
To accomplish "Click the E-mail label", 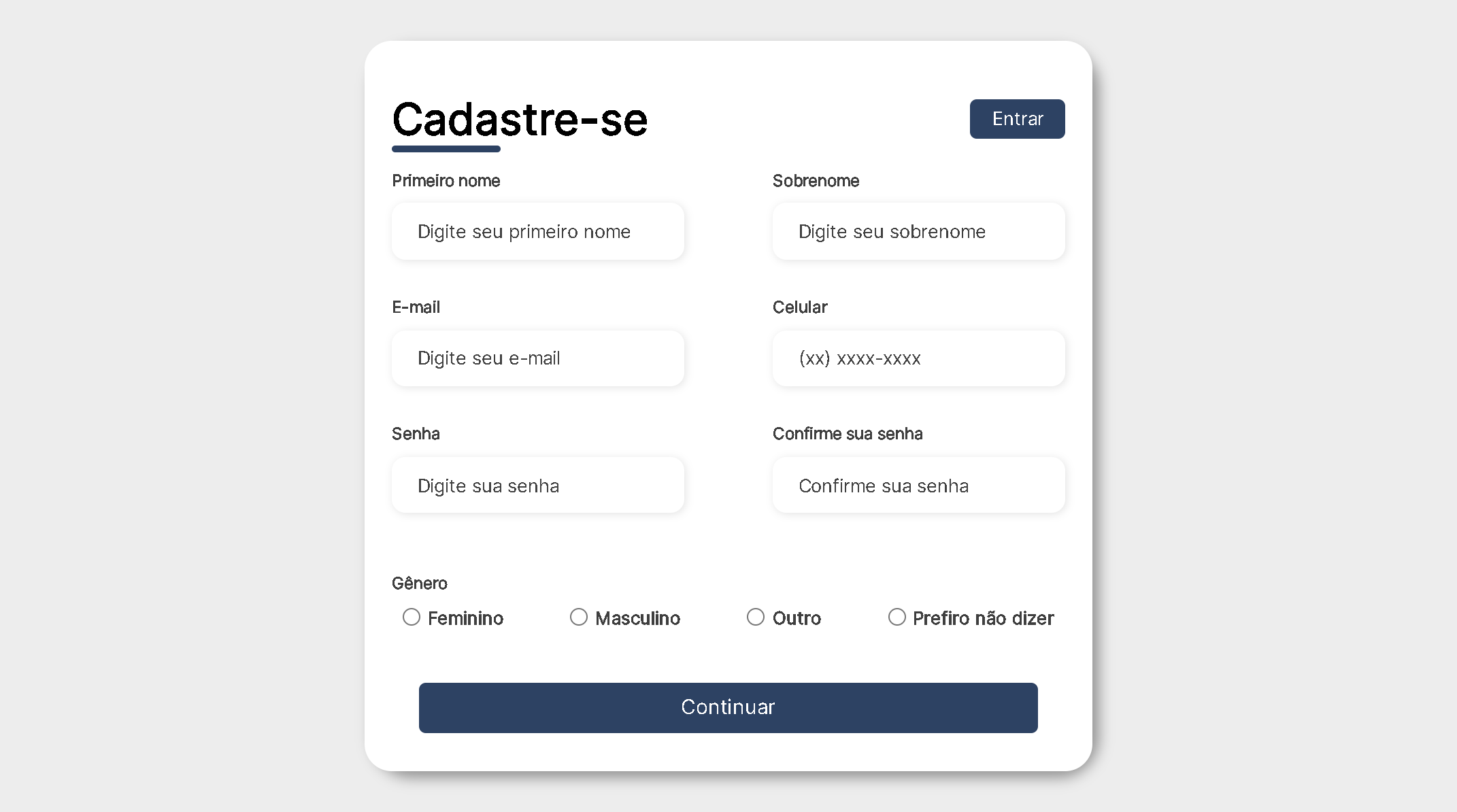I will (416, 307).
